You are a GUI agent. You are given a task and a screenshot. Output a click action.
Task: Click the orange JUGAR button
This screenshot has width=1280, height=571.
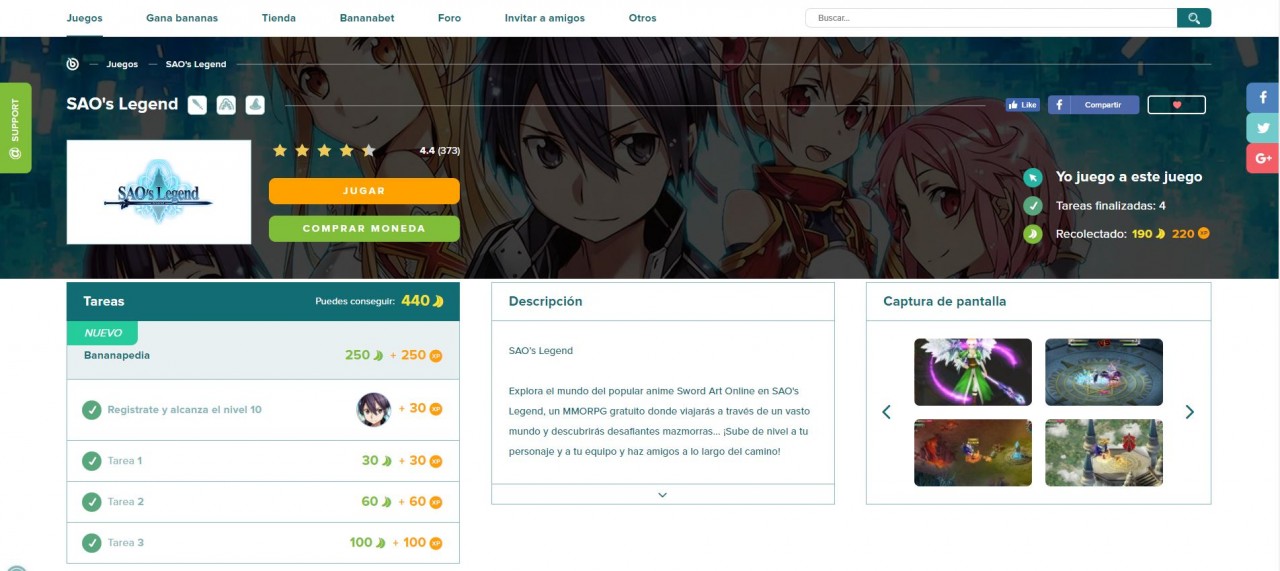[x=364, y=191]
